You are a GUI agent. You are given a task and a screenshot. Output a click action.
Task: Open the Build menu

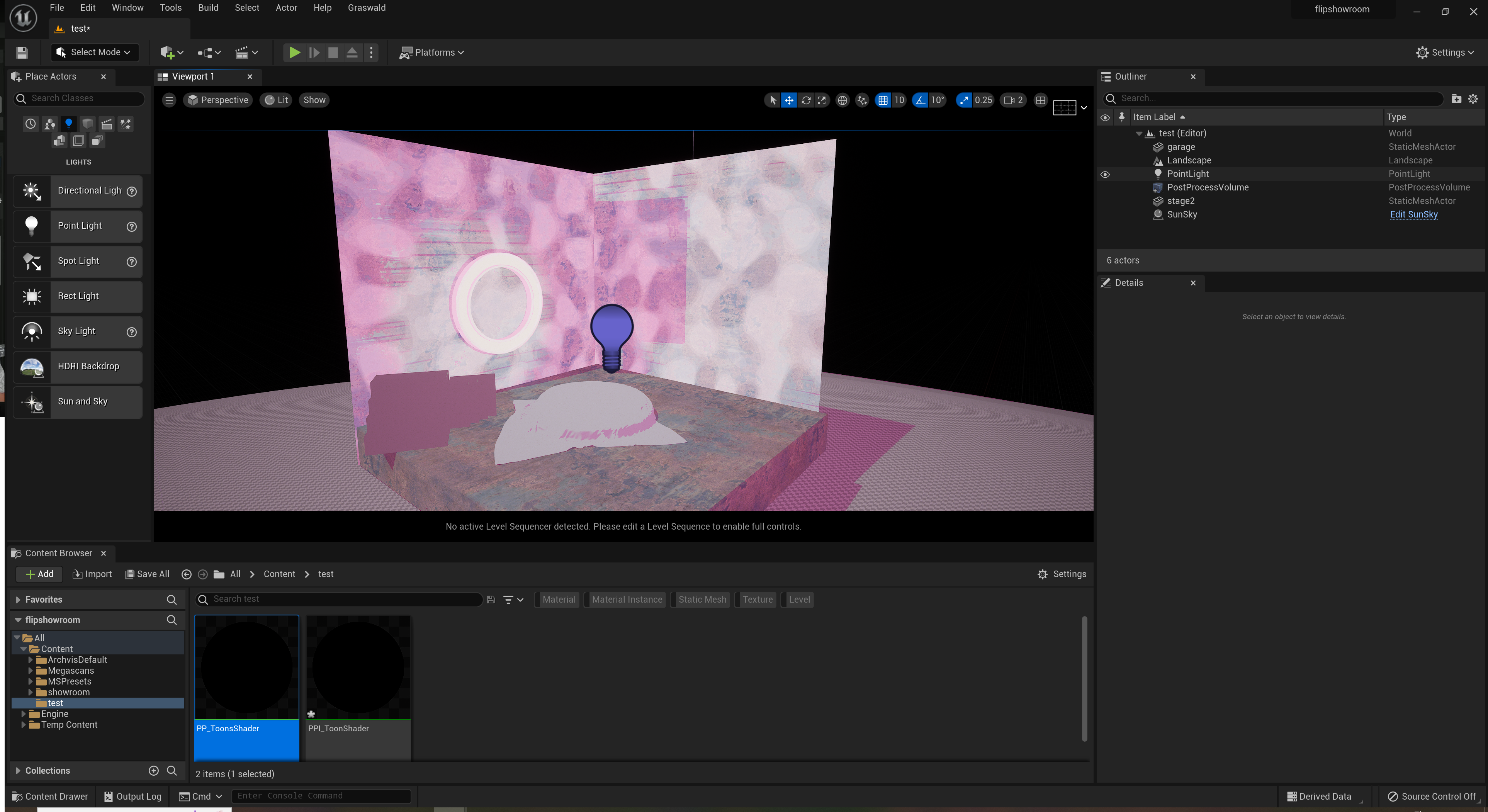tap(208, 7)
